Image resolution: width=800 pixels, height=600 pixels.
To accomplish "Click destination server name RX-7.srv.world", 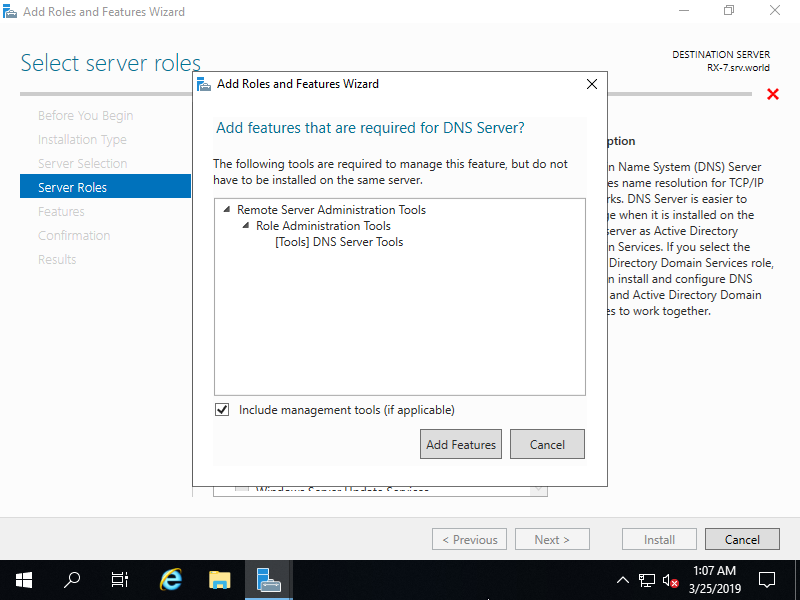I will [x=738, y=68].
